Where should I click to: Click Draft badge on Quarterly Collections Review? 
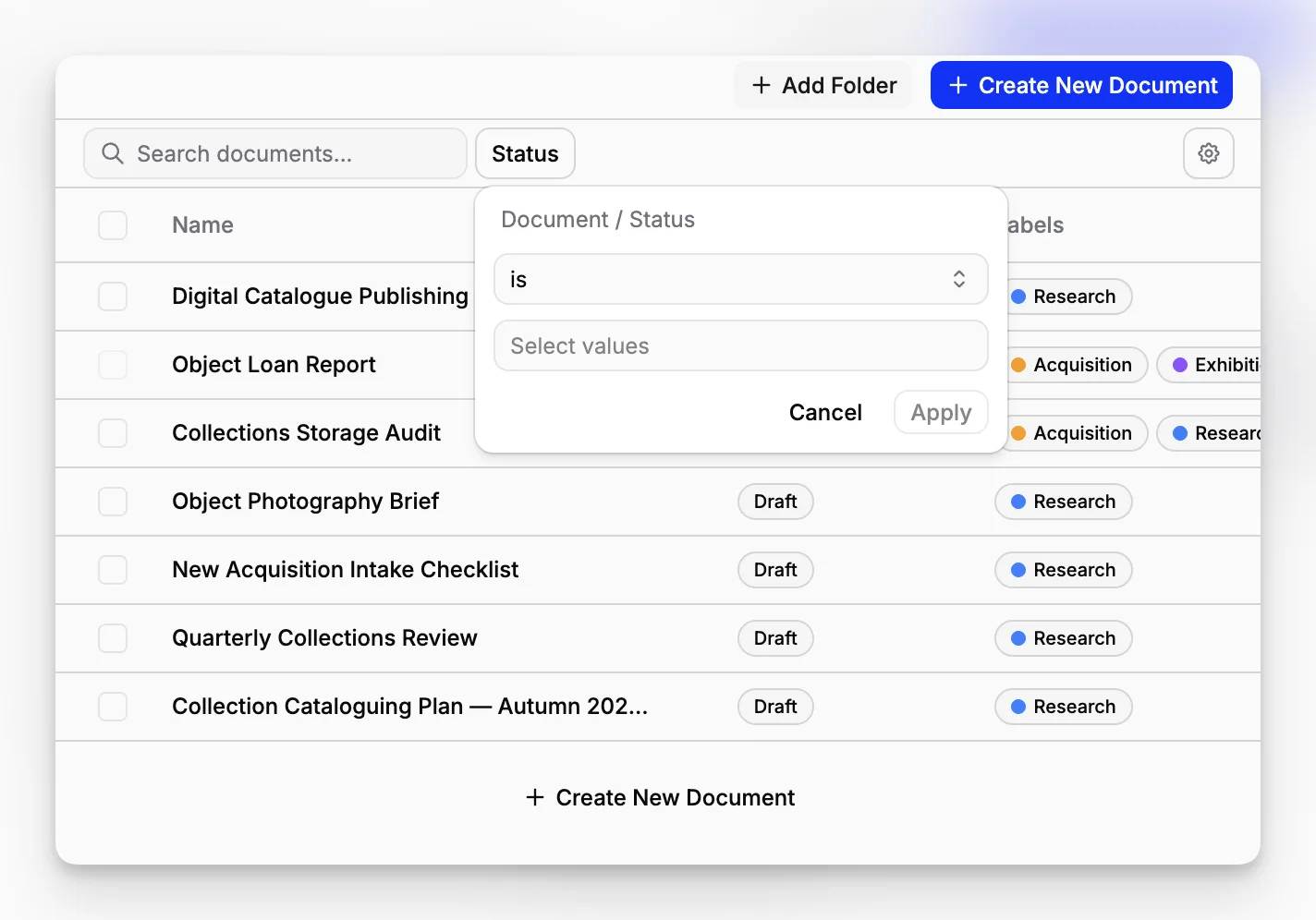click(775, 638)
